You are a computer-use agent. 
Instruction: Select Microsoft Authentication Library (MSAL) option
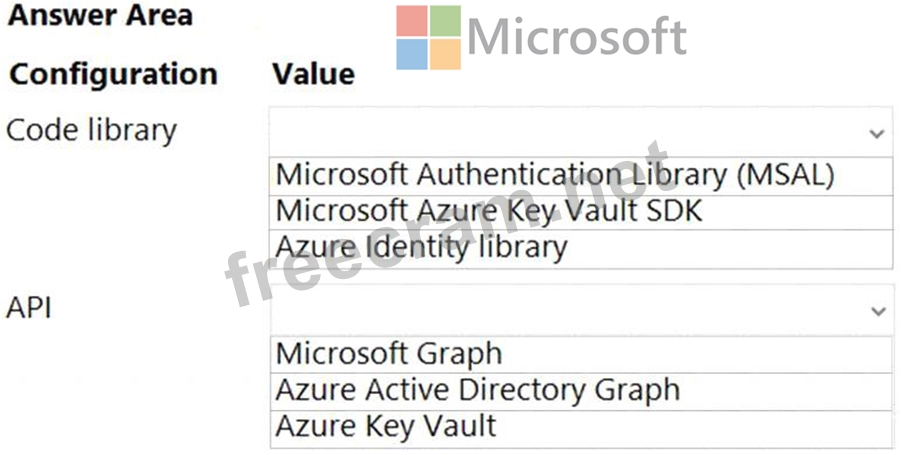555,175
